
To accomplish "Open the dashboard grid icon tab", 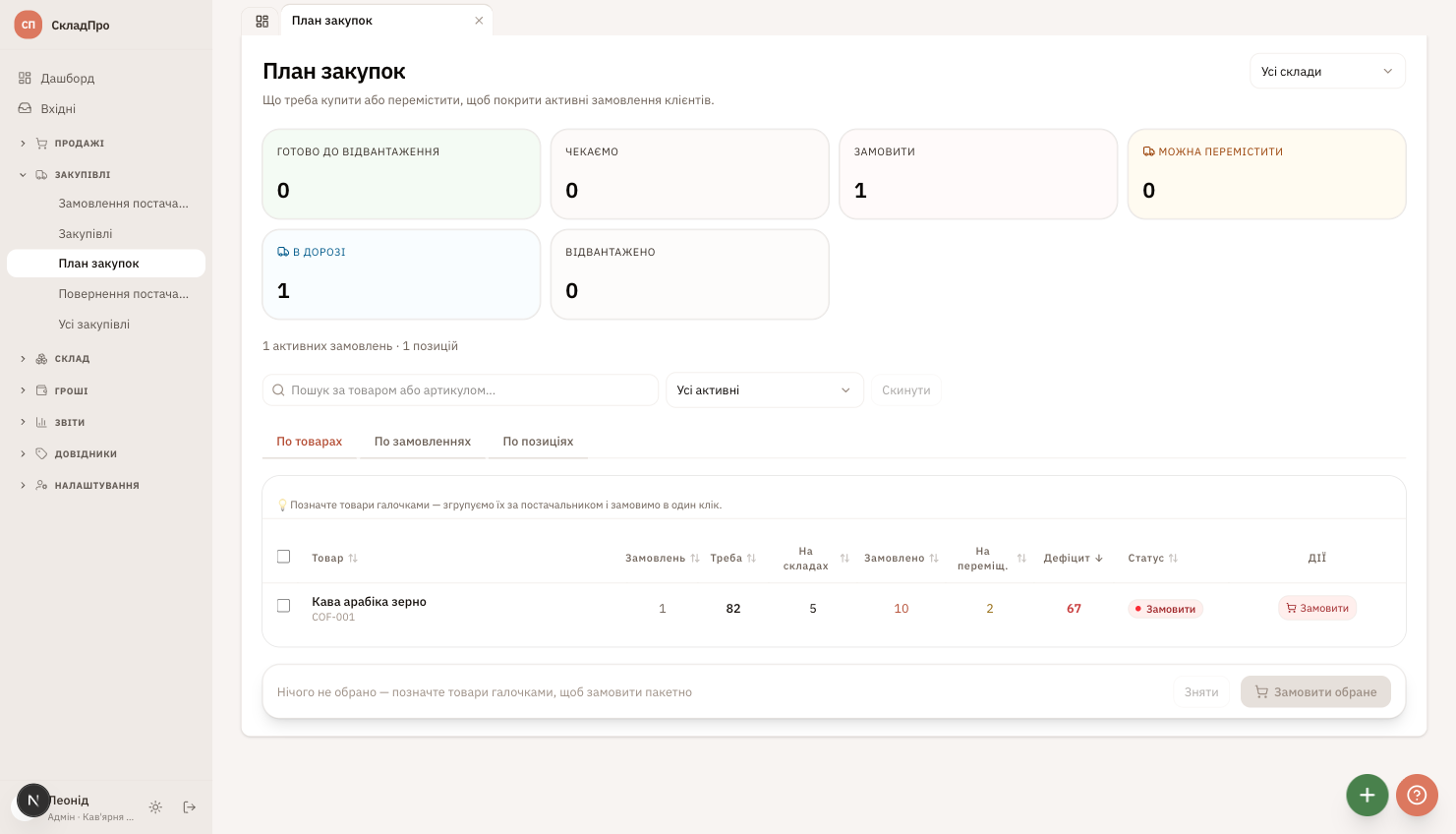I will [x=262, y=21].
